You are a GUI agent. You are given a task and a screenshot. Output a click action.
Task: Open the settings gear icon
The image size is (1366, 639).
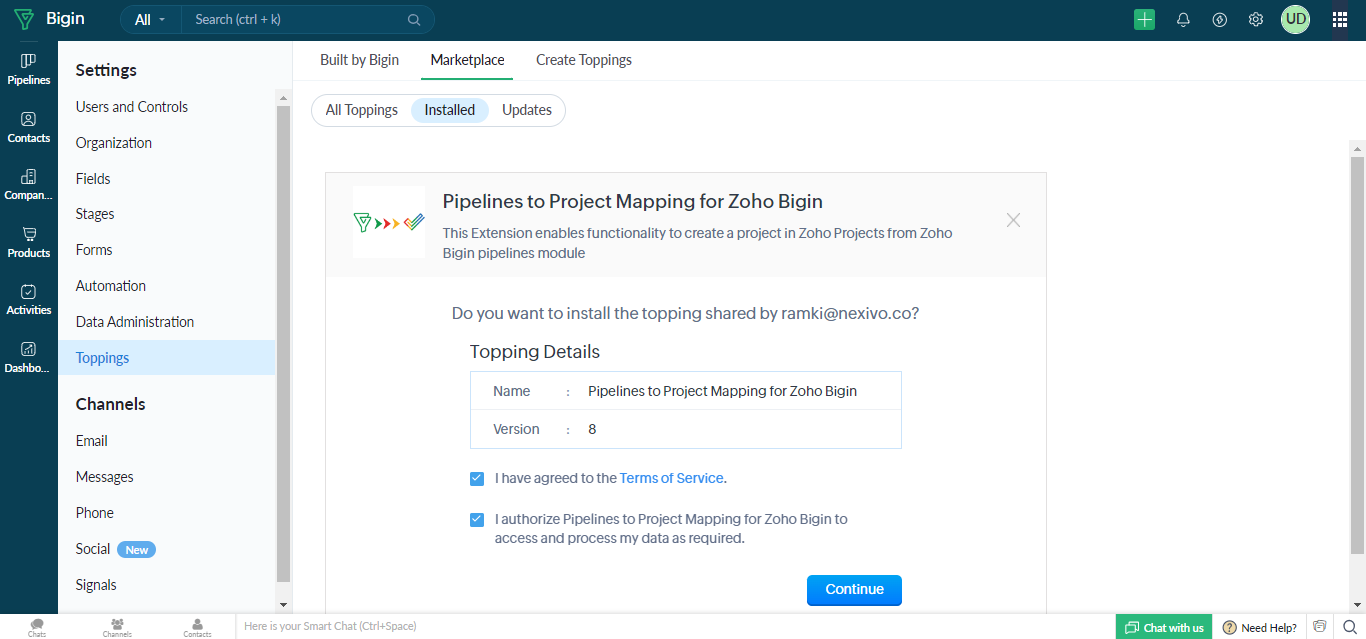point(1256,19)
